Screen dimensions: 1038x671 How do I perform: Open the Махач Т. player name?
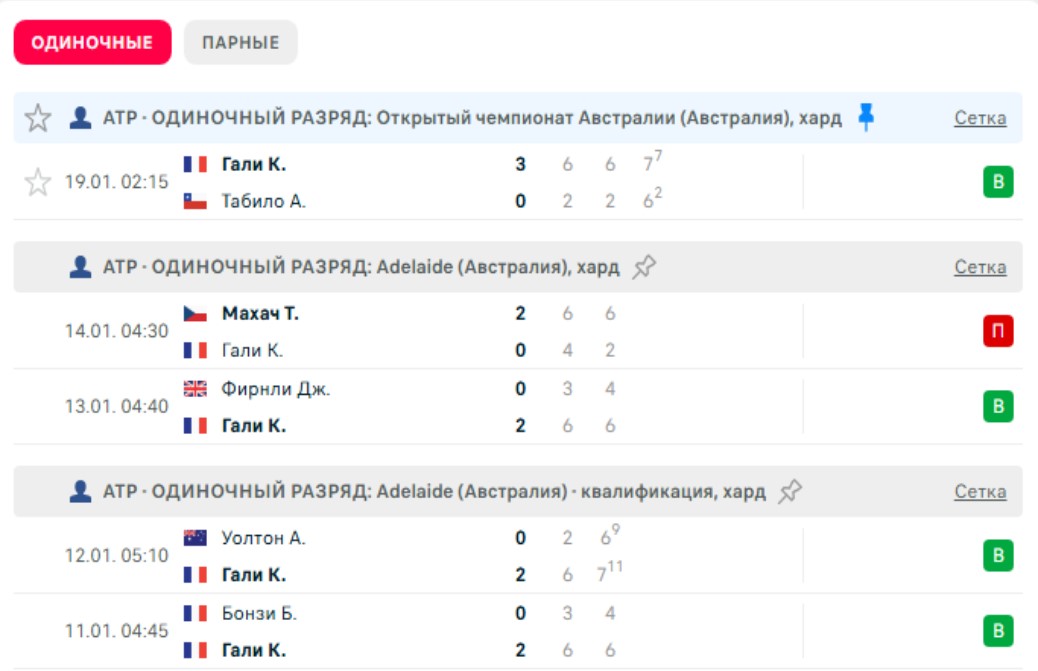click(259, 313)
